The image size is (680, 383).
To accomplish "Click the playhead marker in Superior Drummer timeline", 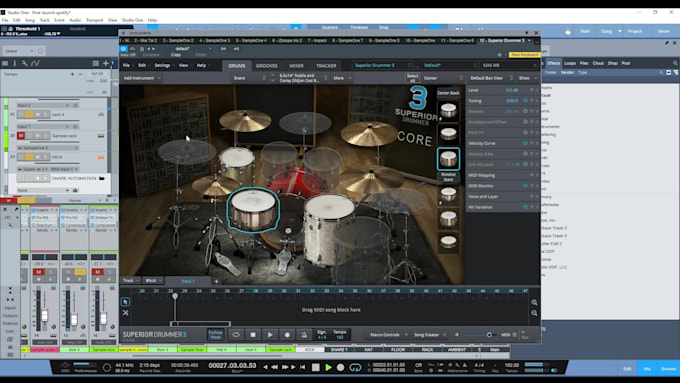I will pyautogui.click(x=175, y=296).
